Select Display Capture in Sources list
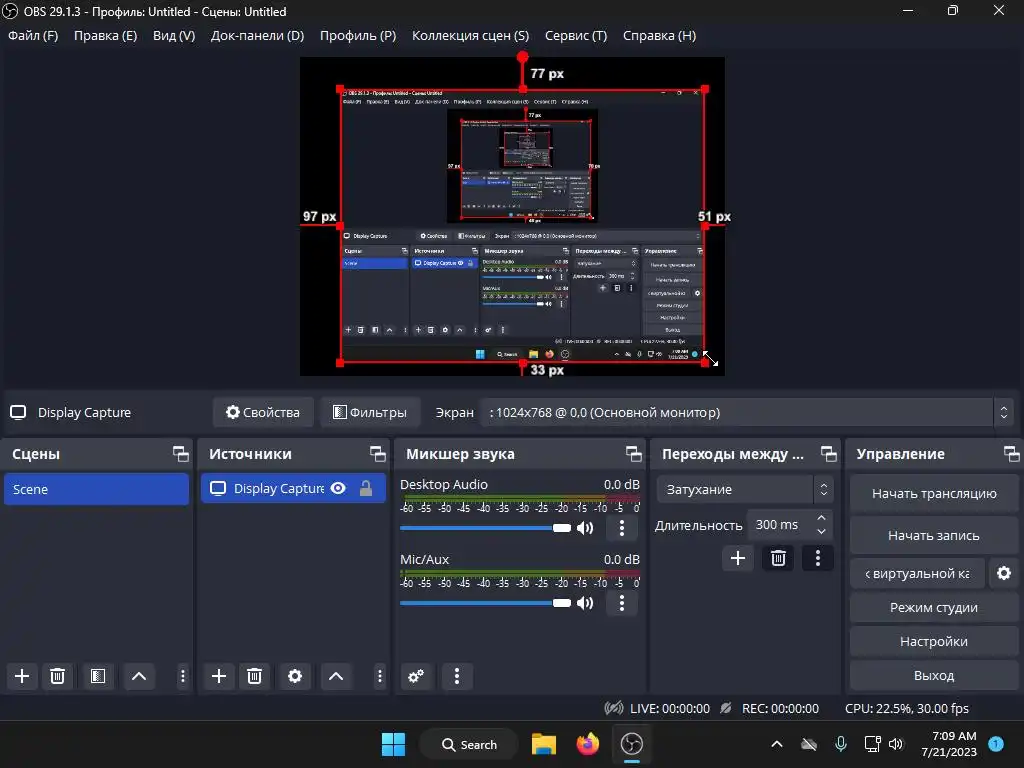 293,488
